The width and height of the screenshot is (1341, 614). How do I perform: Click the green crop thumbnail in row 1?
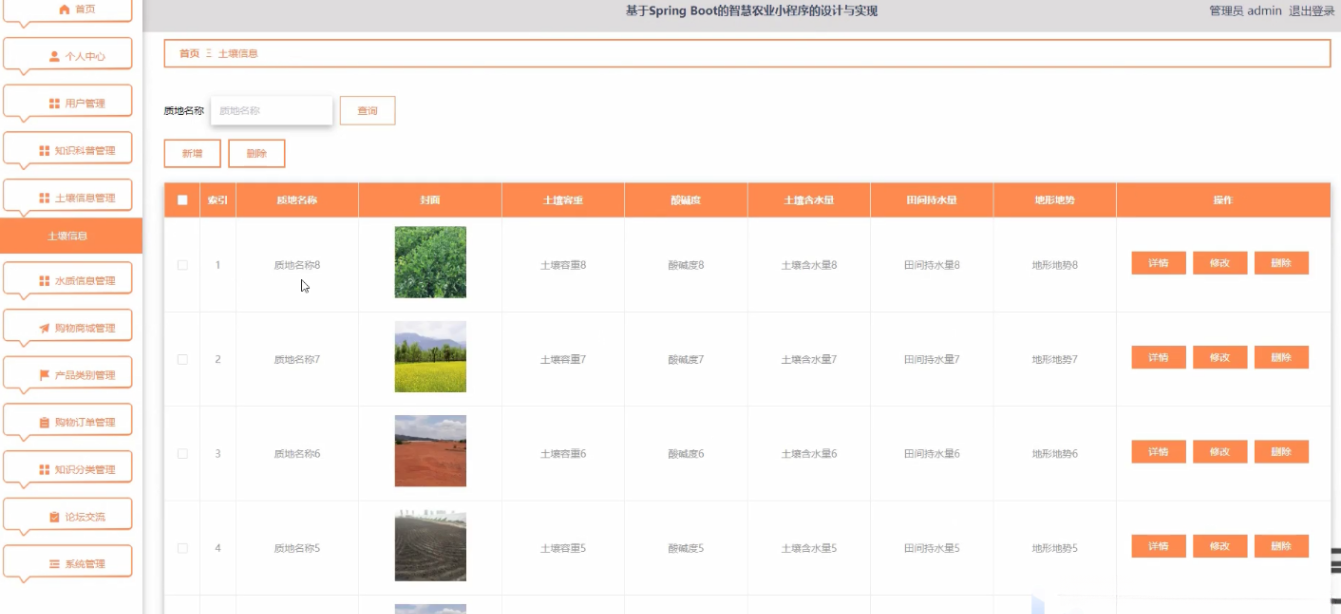click(x=430, y=262)
